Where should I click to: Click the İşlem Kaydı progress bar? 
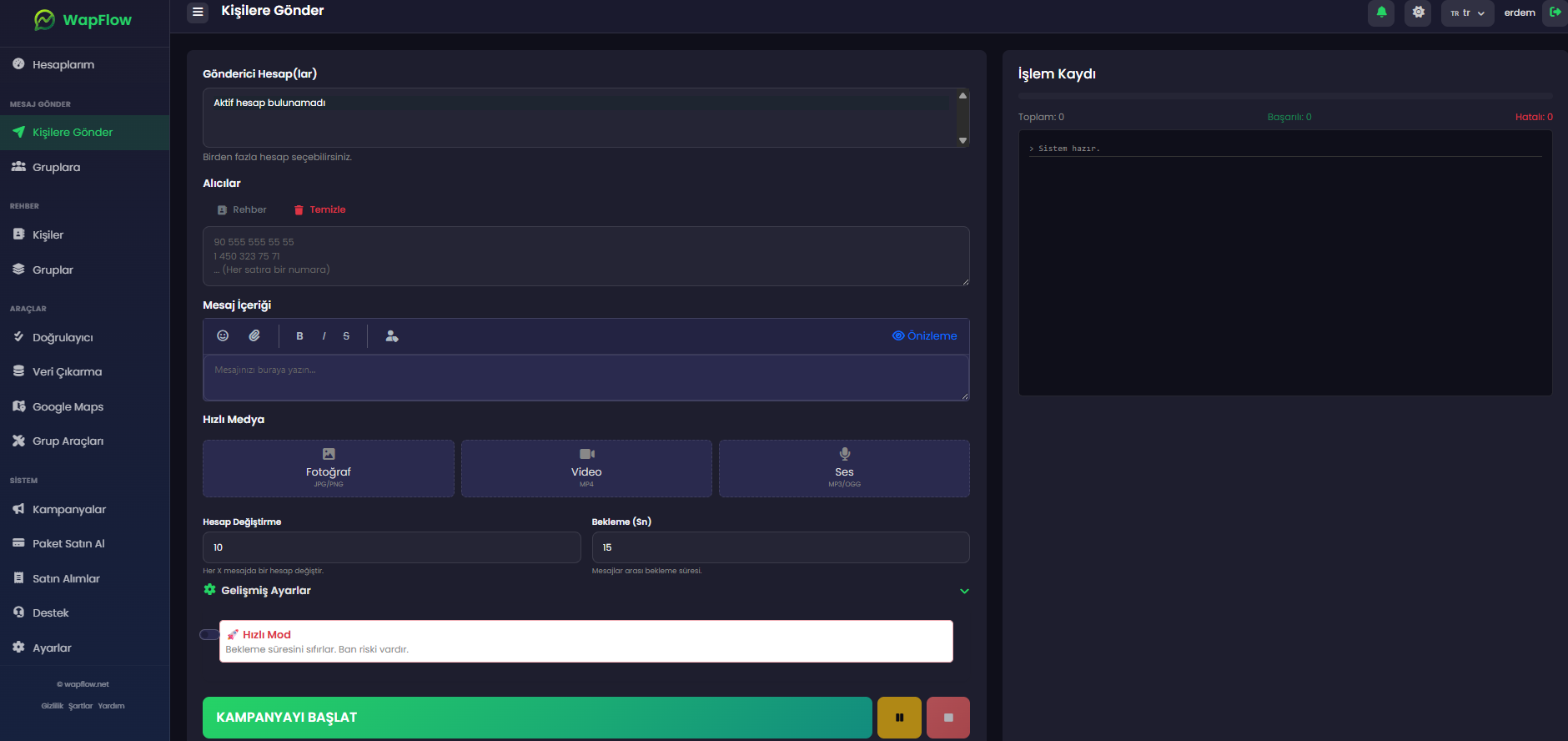pos(1285,96)
